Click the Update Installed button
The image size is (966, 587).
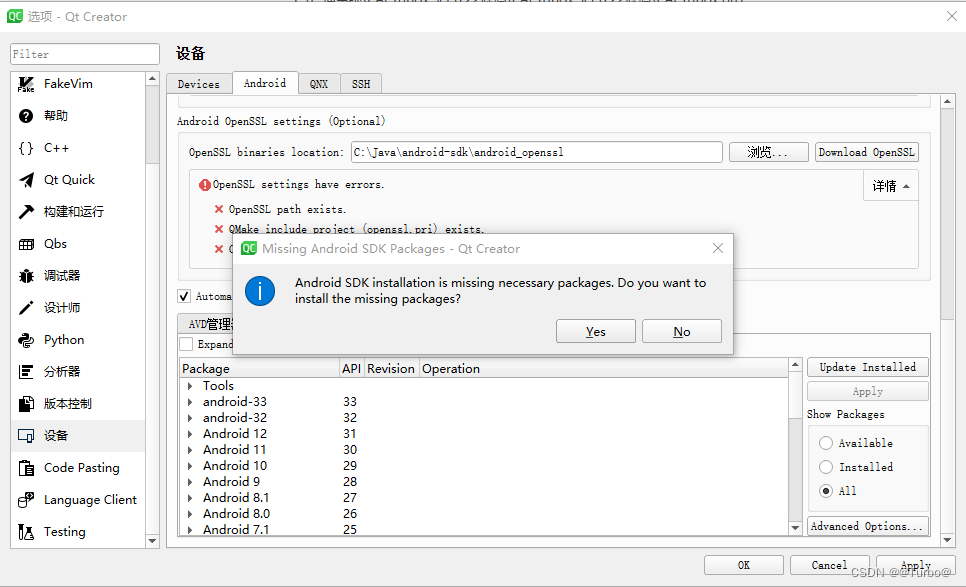(867, 367)
